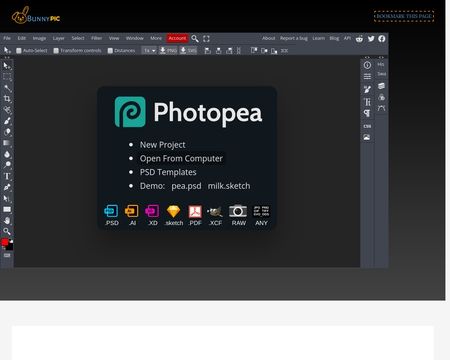450x360 pixels.
Task: Open the Paragraph panel icon
Action: (367, 113)
